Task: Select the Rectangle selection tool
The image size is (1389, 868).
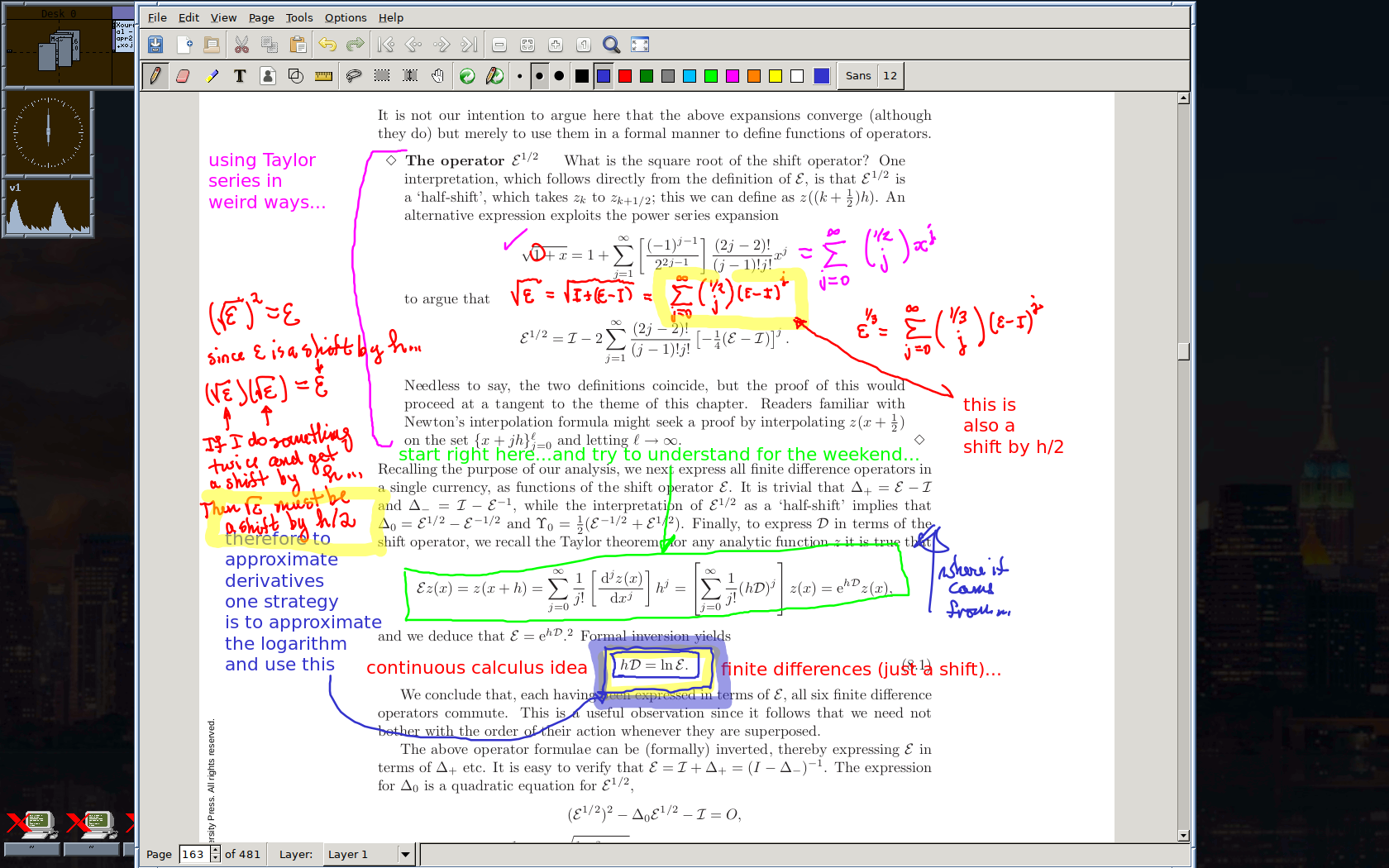Action: pos(381,76)
